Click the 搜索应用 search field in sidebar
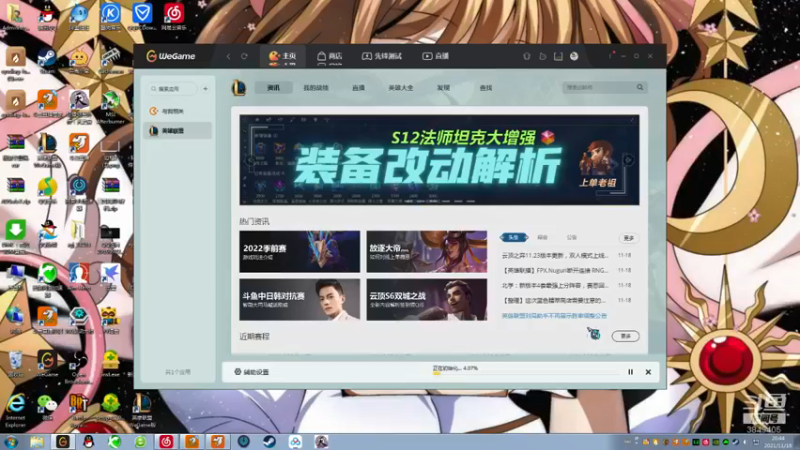Image resolution: width=800 pixels, height=450 pixels. [172, 89]
